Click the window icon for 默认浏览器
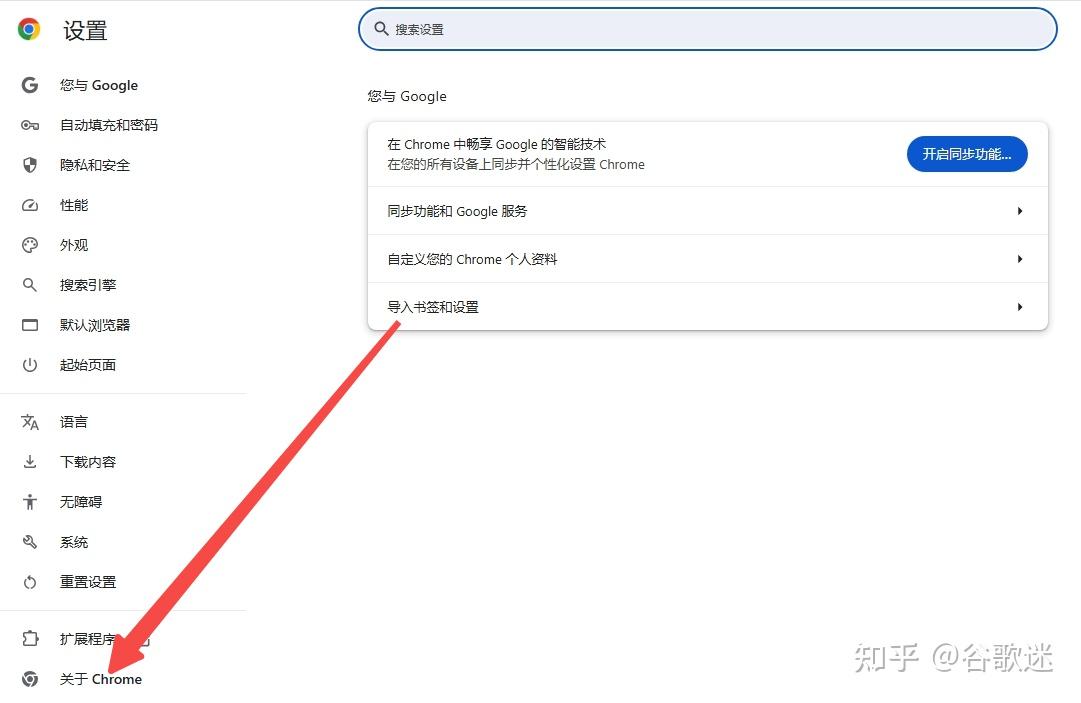This screenshot has width=1081, height=703. click(30, 325)
